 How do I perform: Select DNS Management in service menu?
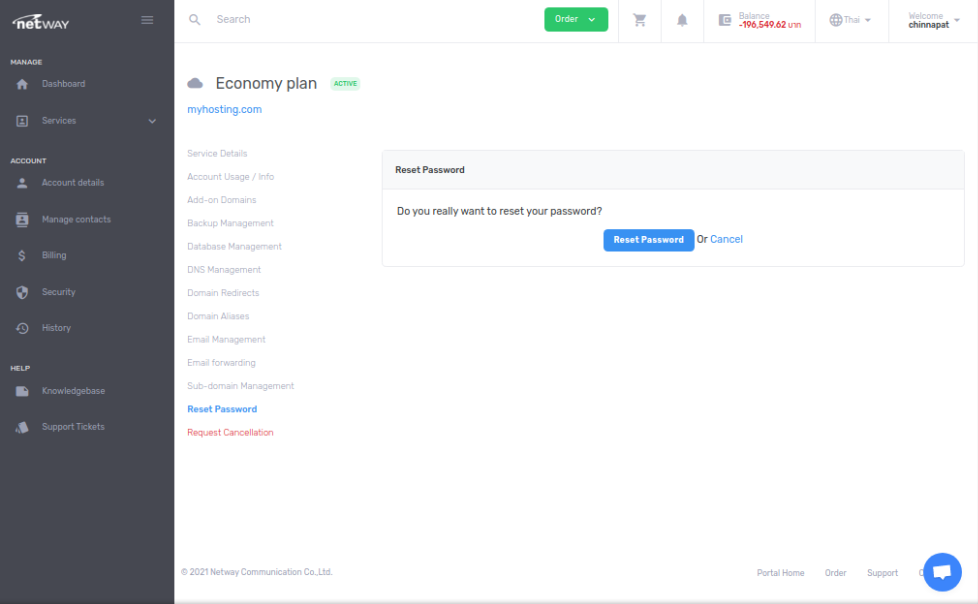(x=224, y=270)
